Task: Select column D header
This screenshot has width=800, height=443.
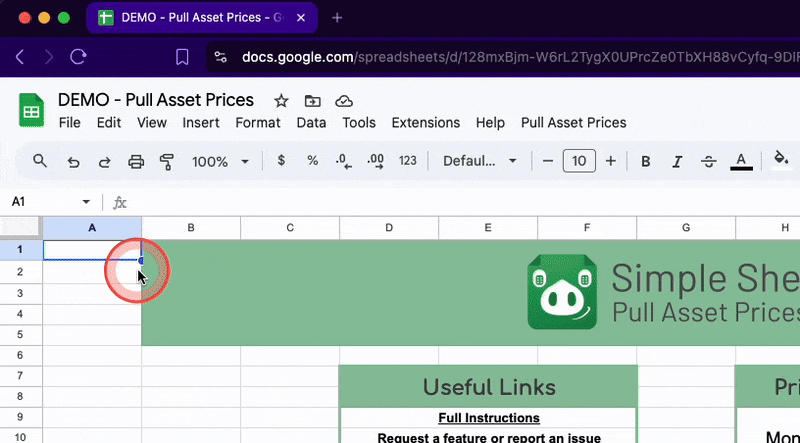Action: [389, 228]
